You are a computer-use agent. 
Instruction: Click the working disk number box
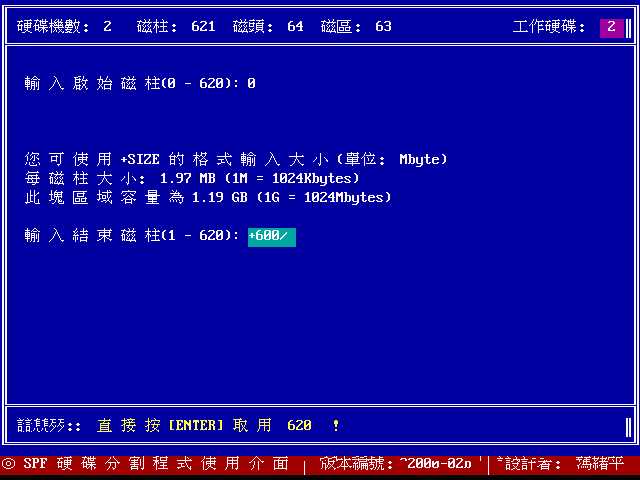point(611,27)
